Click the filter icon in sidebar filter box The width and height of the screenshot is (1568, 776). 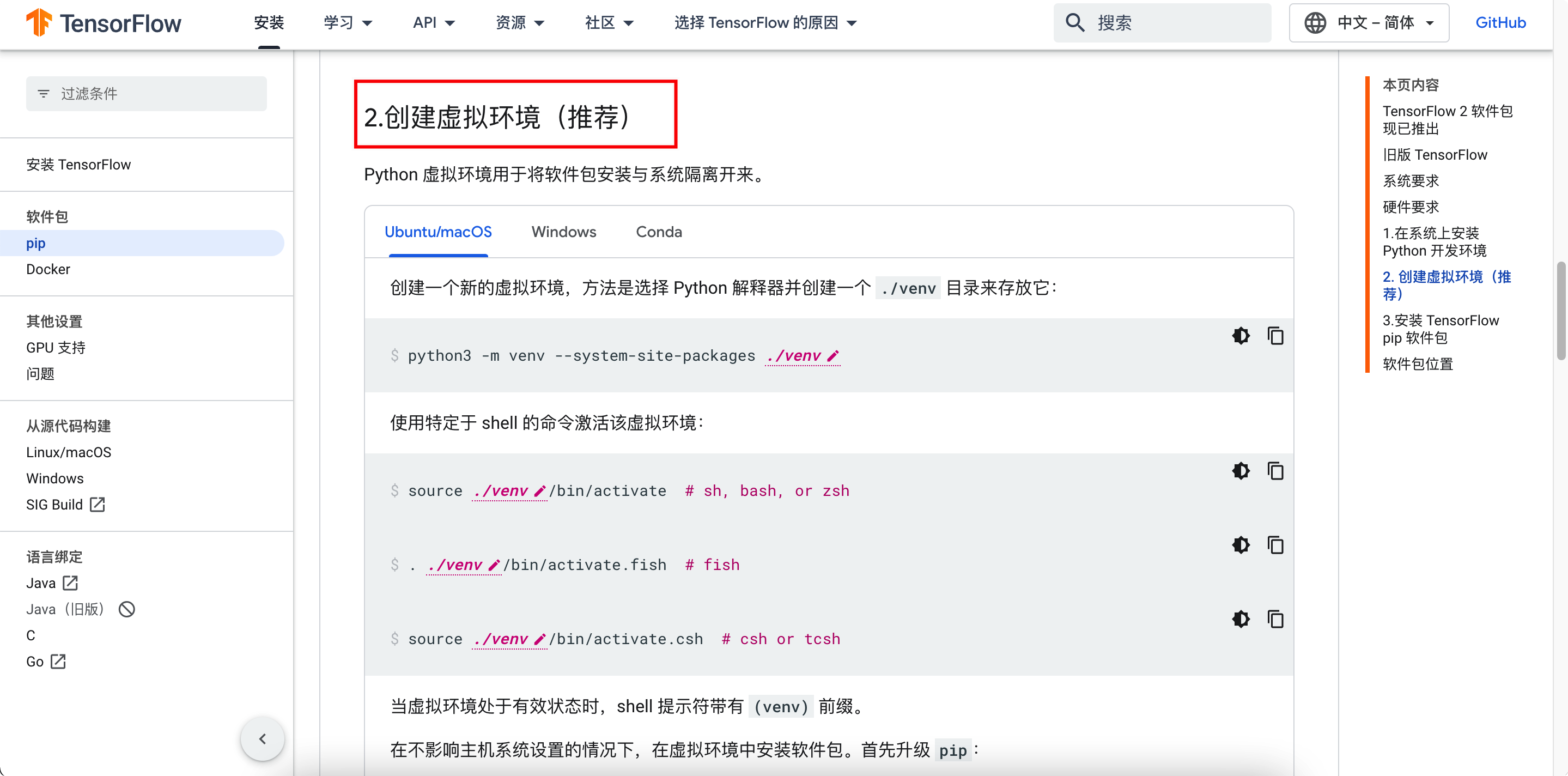[43, 94]
